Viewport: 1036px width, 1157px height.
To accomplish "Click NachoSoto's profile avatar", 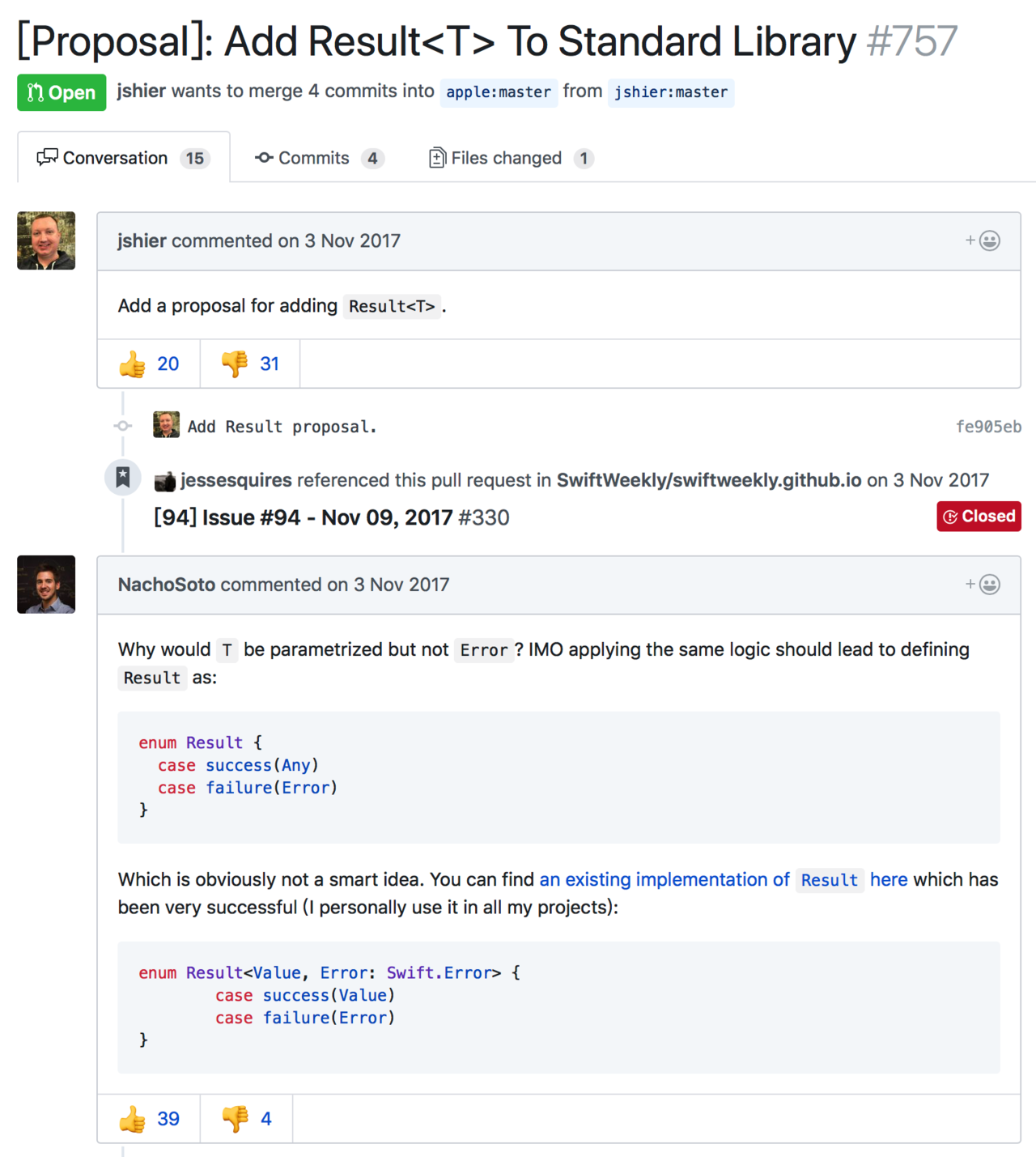I will click(46, 584).
